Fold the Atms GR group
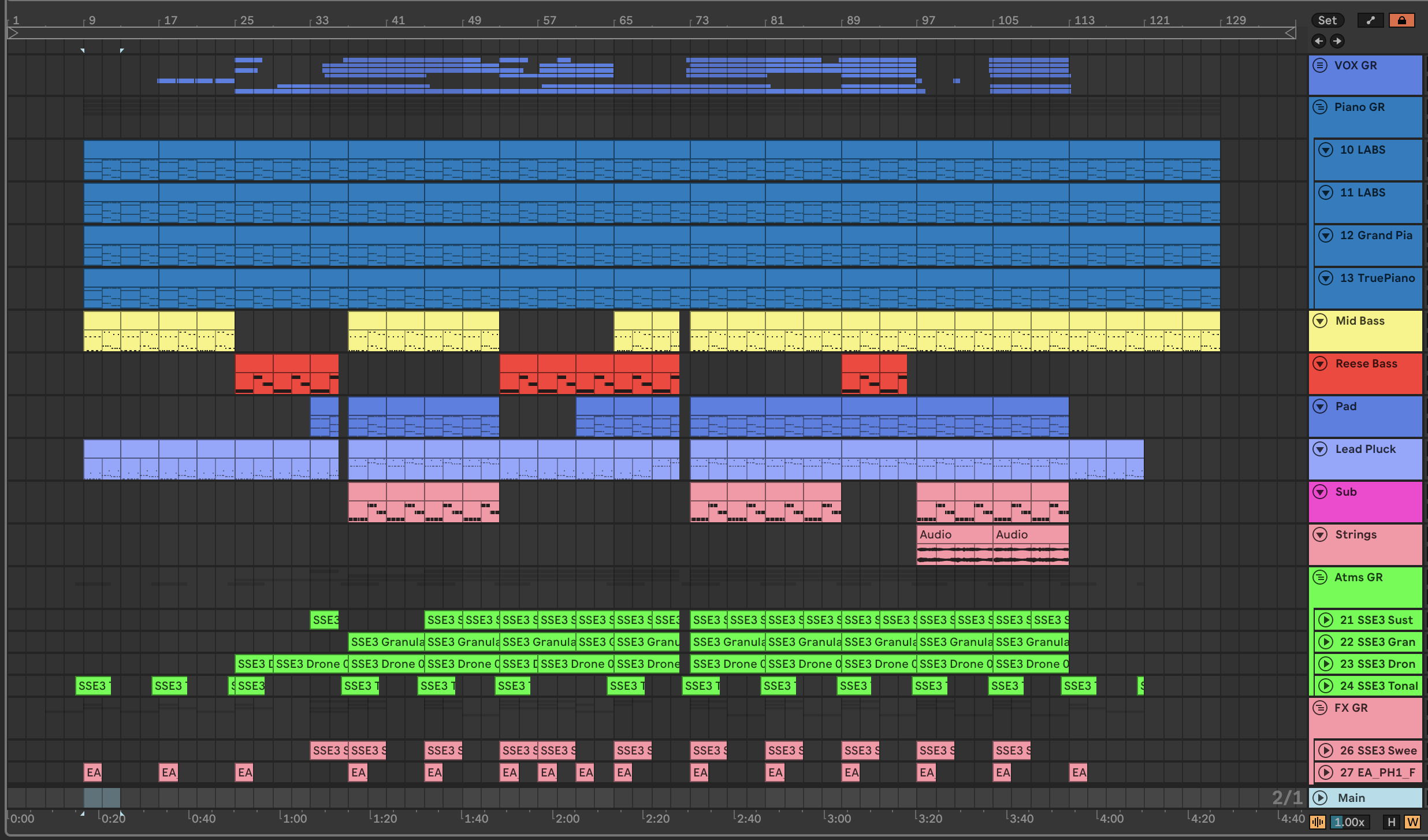Viewport: 1428px width, 840px height. click(1320, 577)
